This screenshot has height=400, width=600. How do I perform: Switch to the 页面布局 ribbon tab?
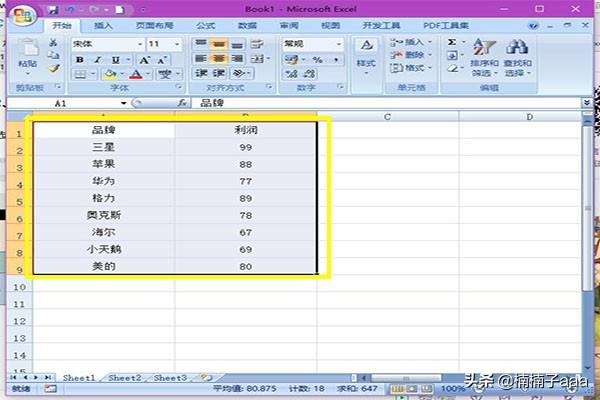click(155, 26)
